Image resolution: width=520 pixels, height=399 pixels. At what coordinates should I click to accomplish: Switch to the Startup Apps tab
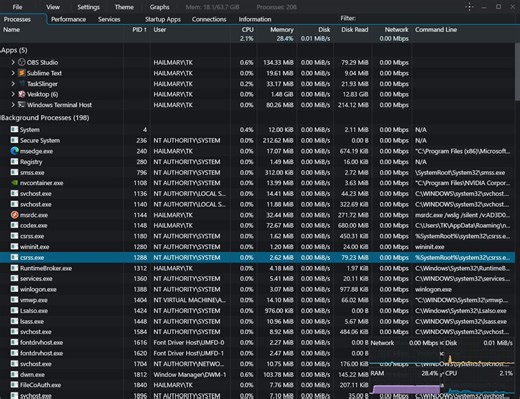point(163,19)
